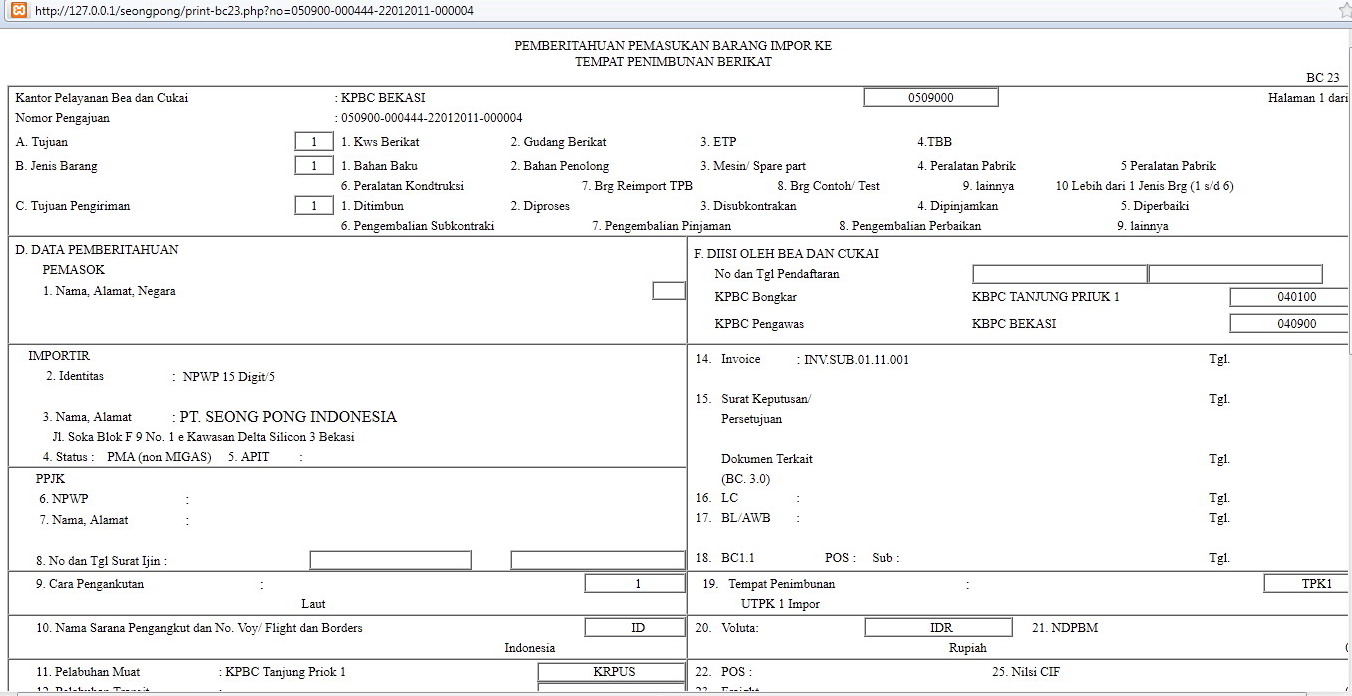Click the A. Tujuan code box containing 1

pos(313,141)
